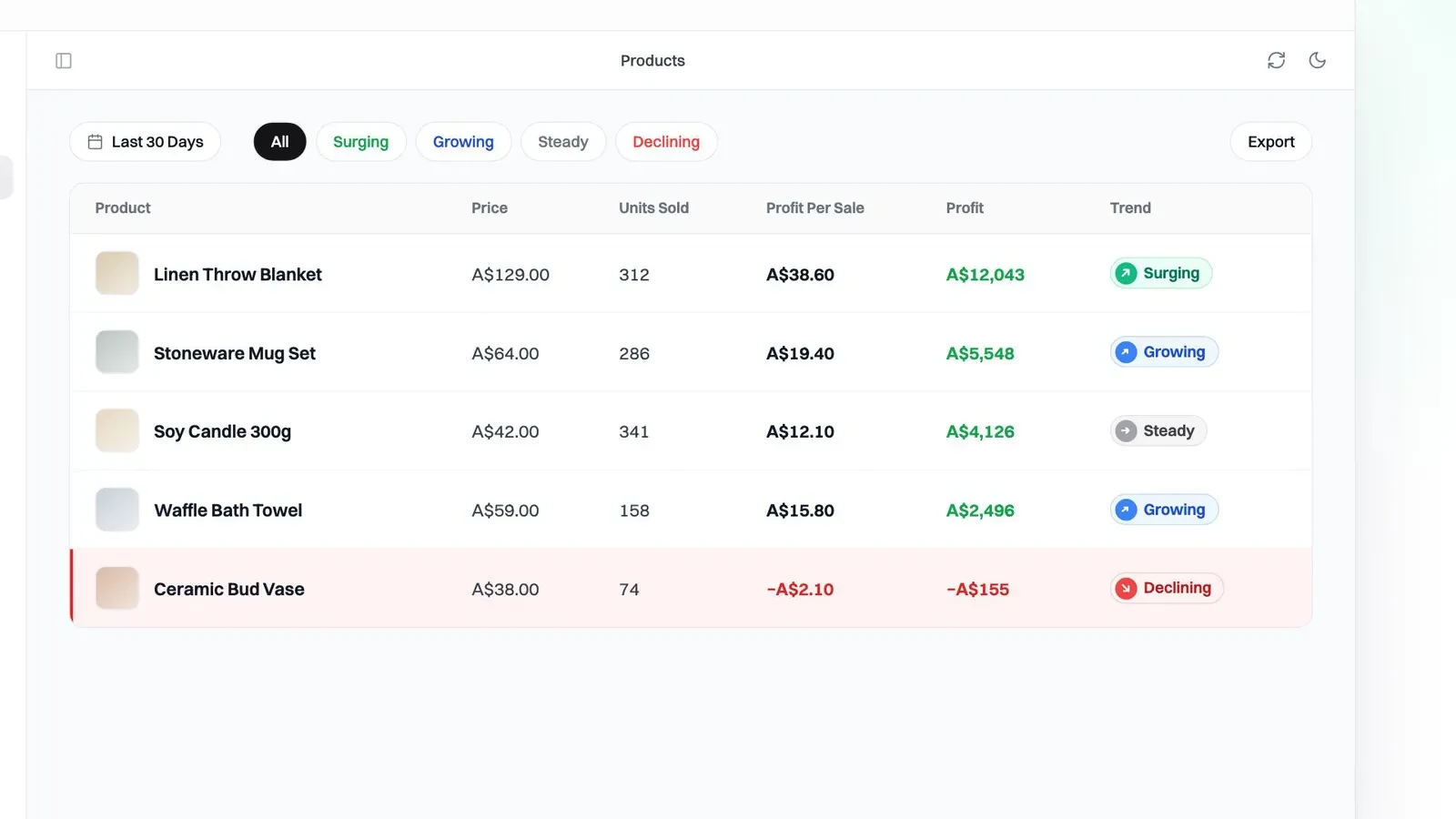Select Stoneware Mug Set product name

[x=235, y=353]
